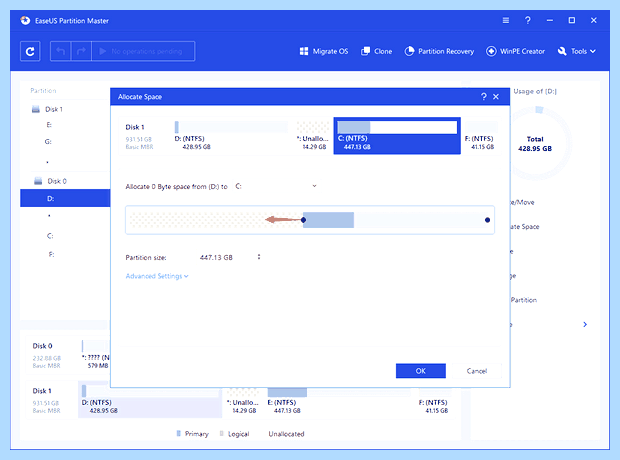This screenshot has height=460, width=620.
Task: Click the EaseUS Partition Master logo icon
Action: [25, 21]
